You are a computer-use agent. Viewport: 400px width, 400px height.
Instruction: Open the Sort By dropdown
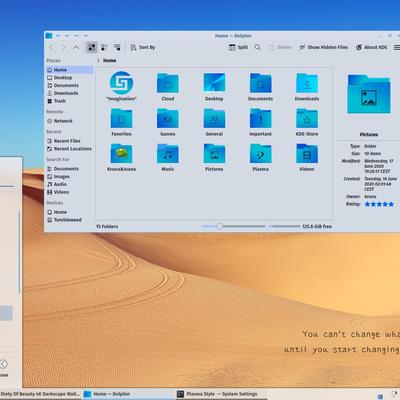click(143, 47)
